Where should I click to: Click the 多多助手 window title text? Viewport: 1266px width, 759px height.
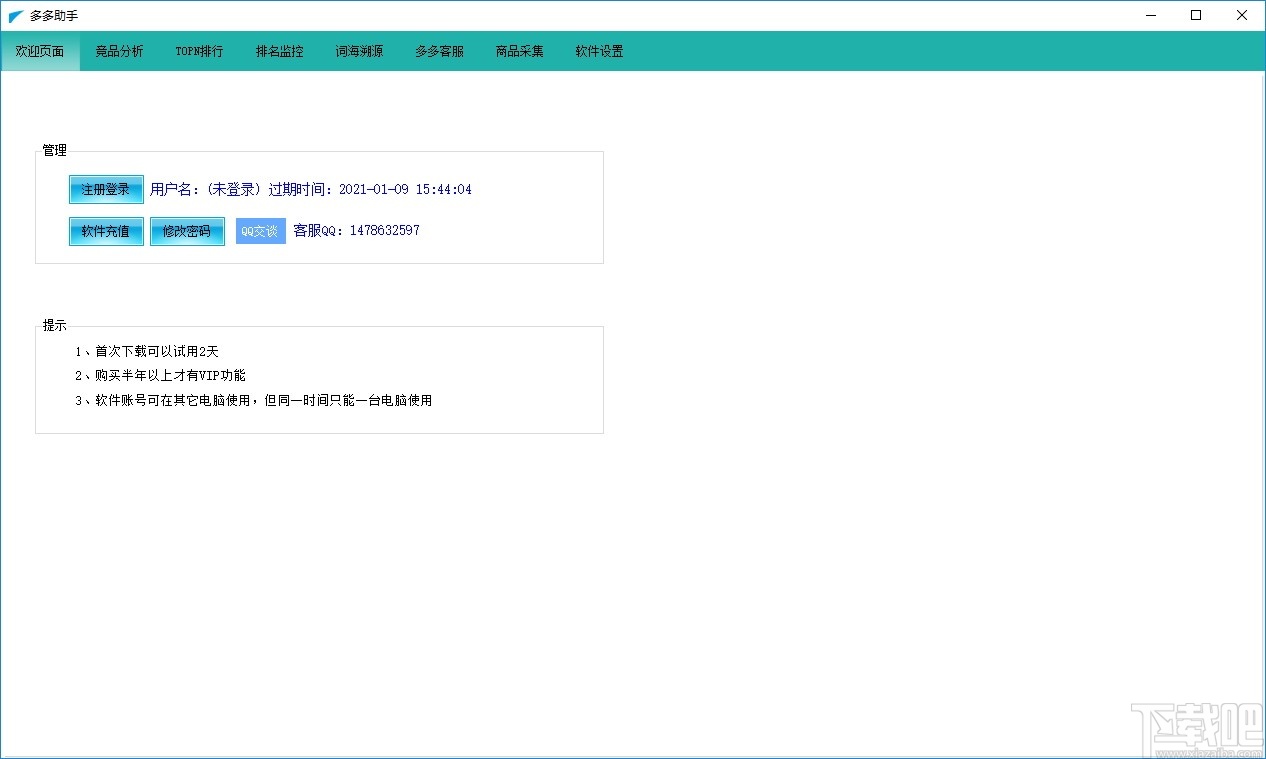point(54,16)
